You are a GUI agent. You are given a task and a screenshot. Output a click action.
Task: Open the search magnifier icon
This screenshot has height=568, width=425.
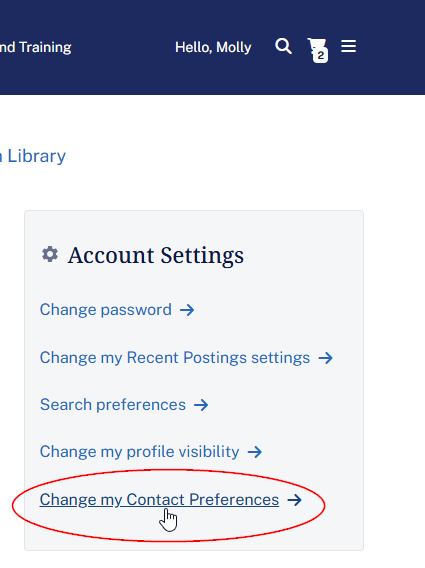click(x=283, y=46)
